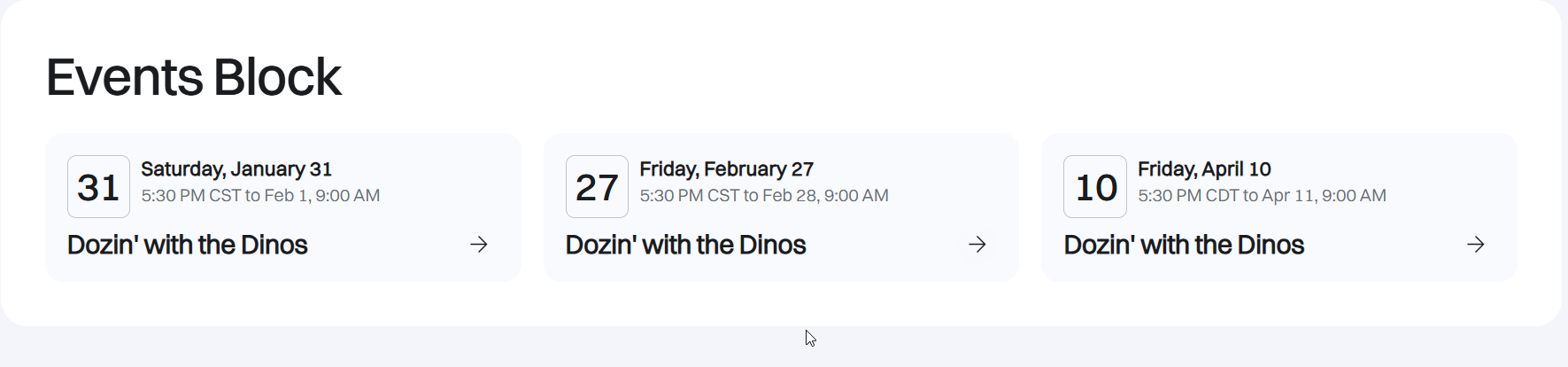Click the '31' date badge
Screen dimensions: 1568x367
coord(98,187)
